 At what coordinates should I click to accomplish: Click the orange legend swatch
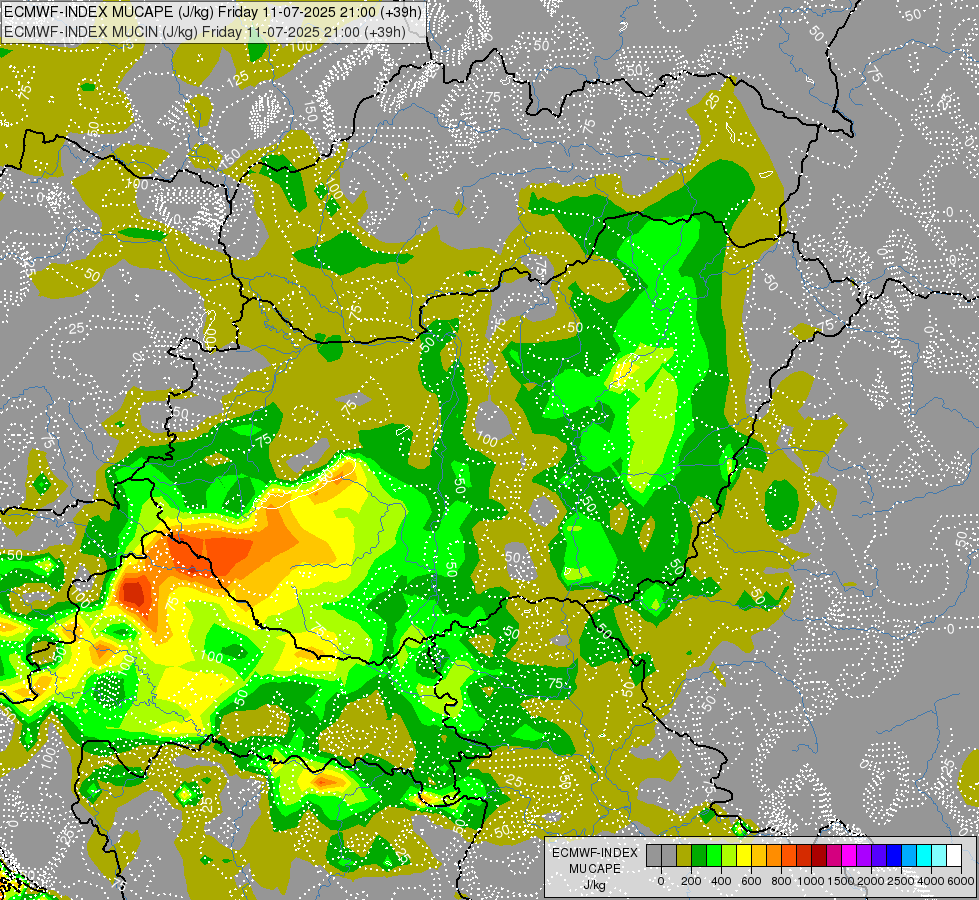(774, 855)
